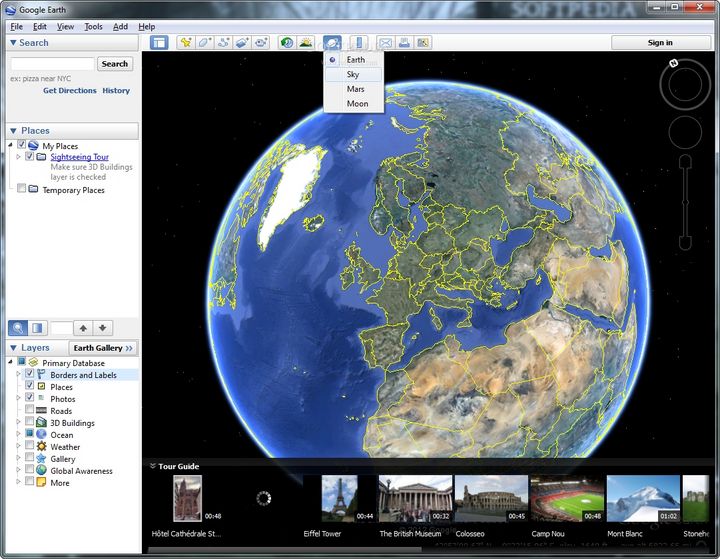Viewport: 720px width, 559px height.
Task: Click the Sign in button
Action: tap(660, 43)
